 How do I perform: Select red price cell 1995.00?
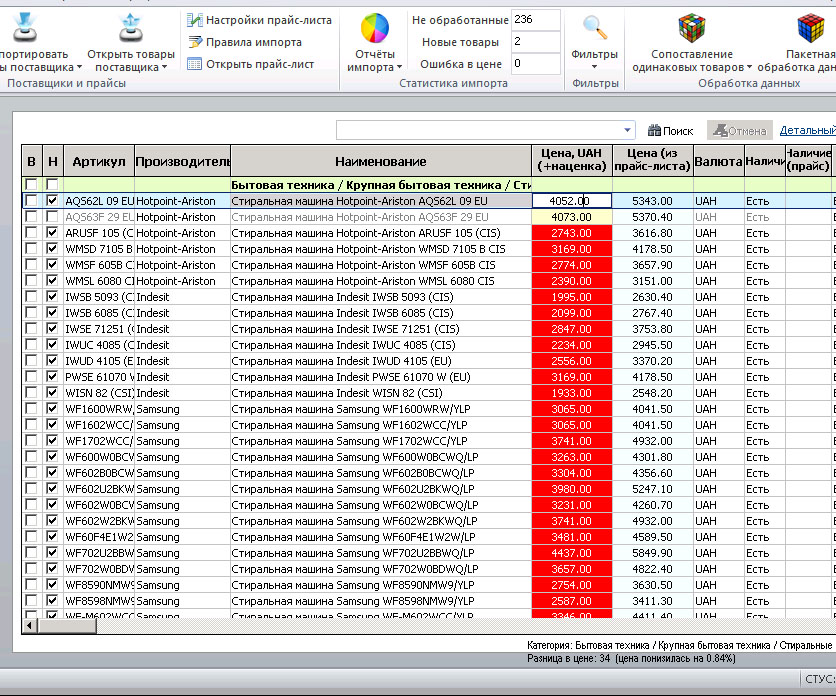[572, 297]
